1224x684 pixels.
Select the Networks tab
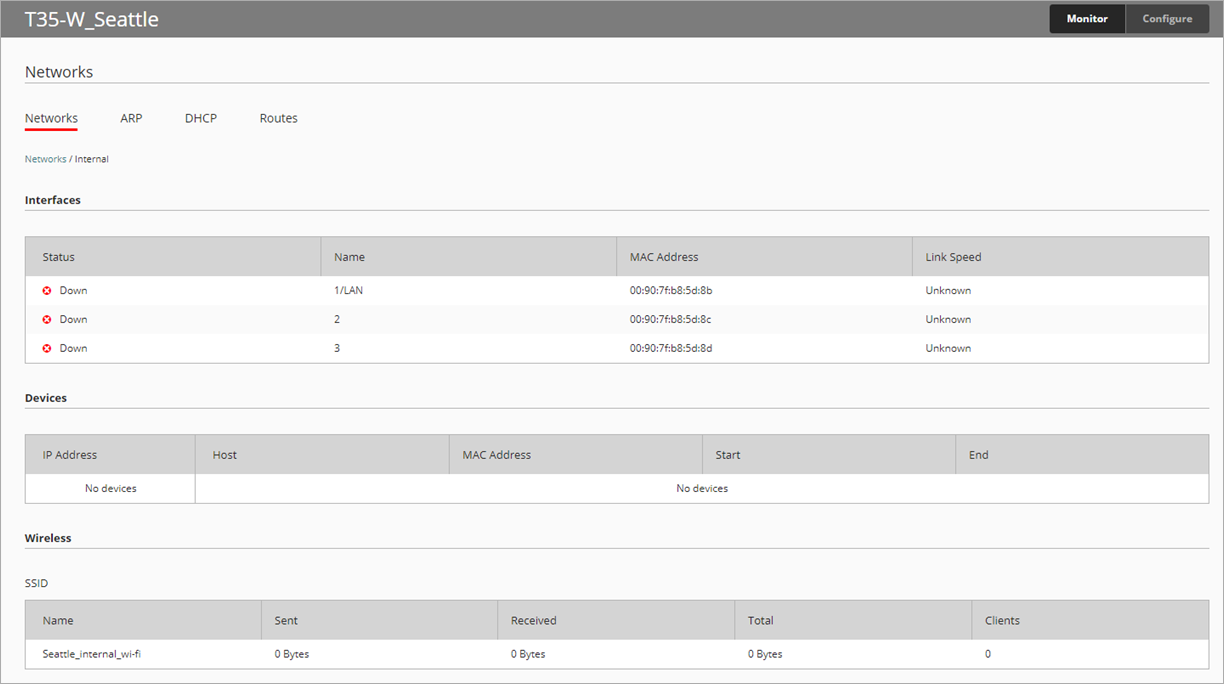click(x=51, y=118)
